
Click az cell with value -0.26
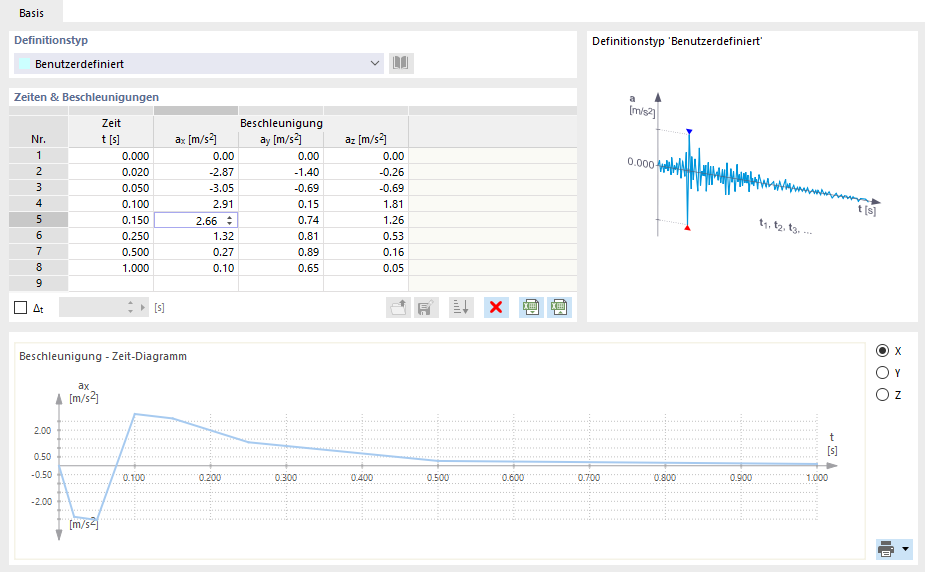366,172
